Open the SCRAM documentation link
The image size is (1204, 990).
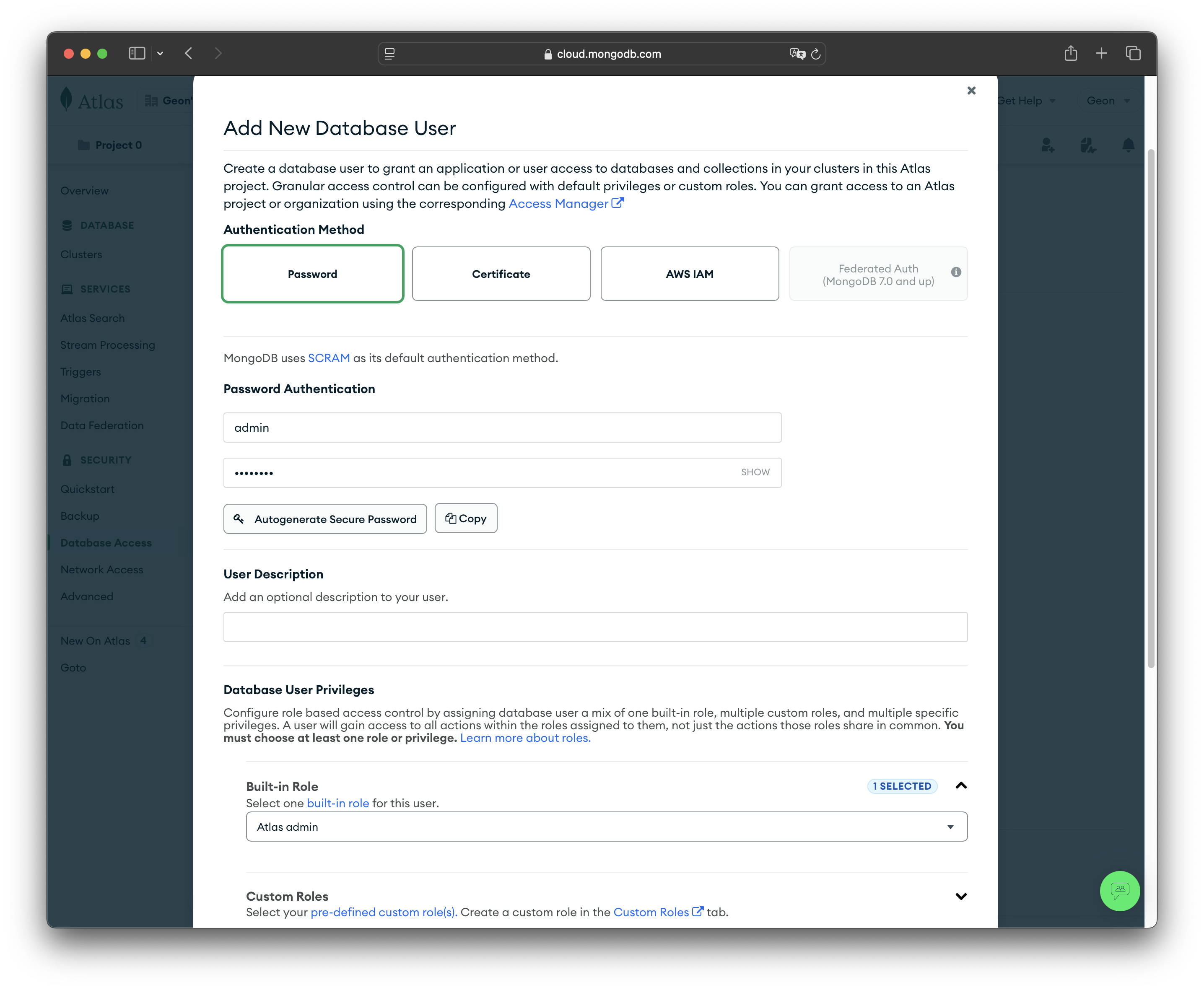(x=329, y=358)
